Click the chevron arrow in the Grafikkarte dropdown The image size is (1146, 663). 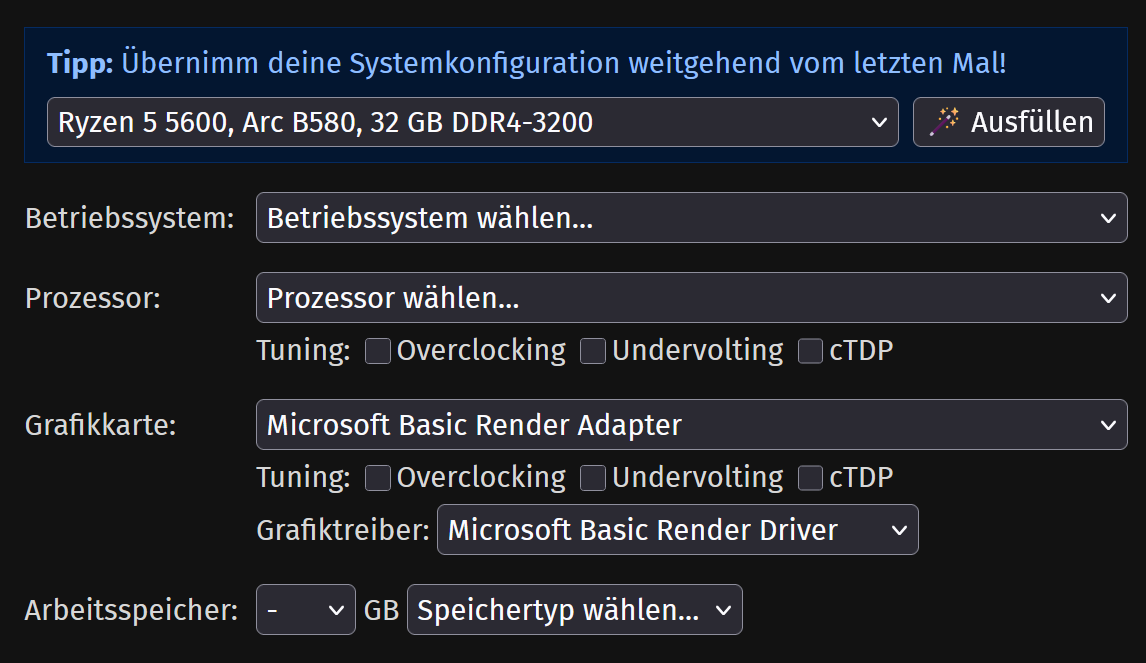click(x=1108, y=425)
